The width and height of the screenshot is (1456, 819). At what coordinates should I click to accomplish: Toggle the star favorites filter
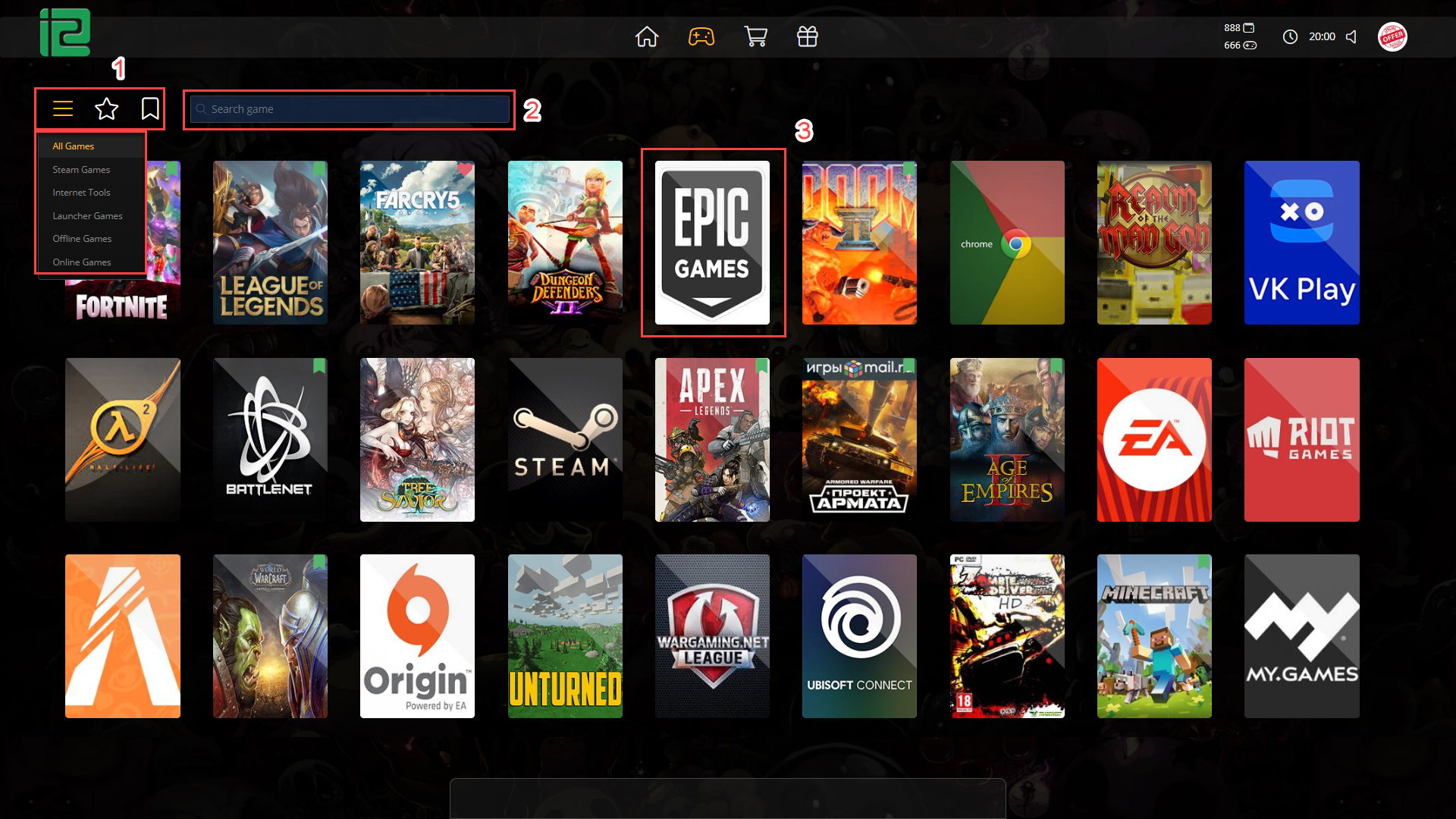pyautogui.click(x=106, y=109)
